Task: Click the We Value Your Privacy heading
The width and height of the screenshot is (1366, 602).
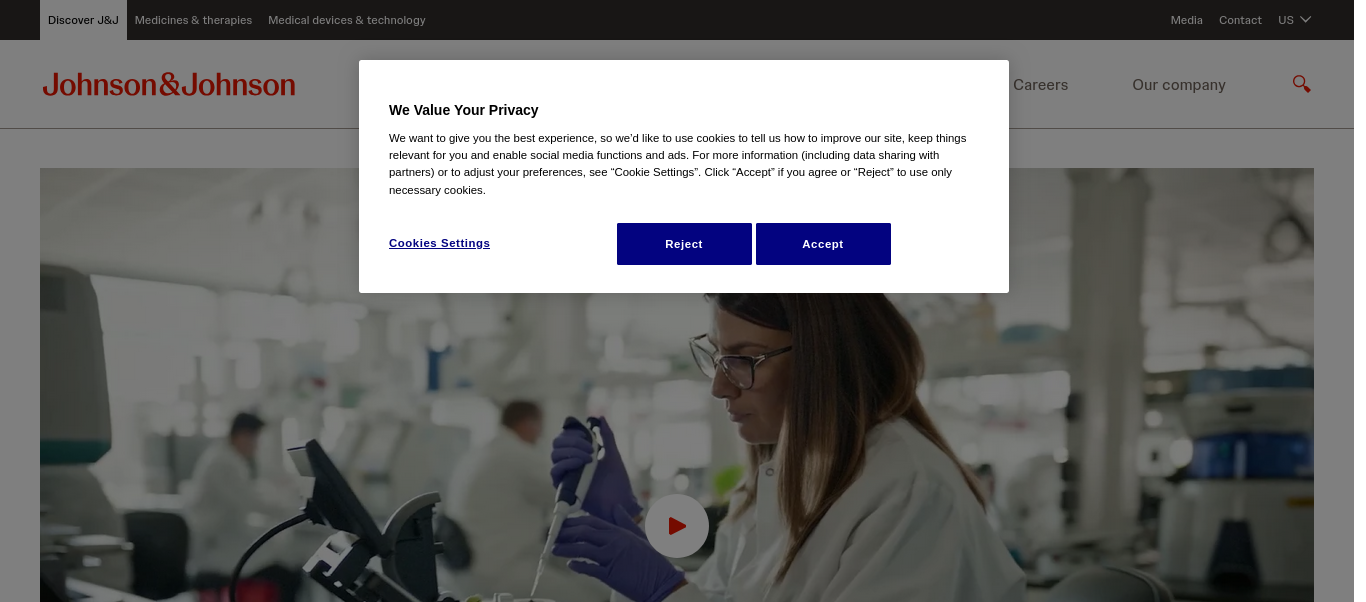Action: (463, 110)
